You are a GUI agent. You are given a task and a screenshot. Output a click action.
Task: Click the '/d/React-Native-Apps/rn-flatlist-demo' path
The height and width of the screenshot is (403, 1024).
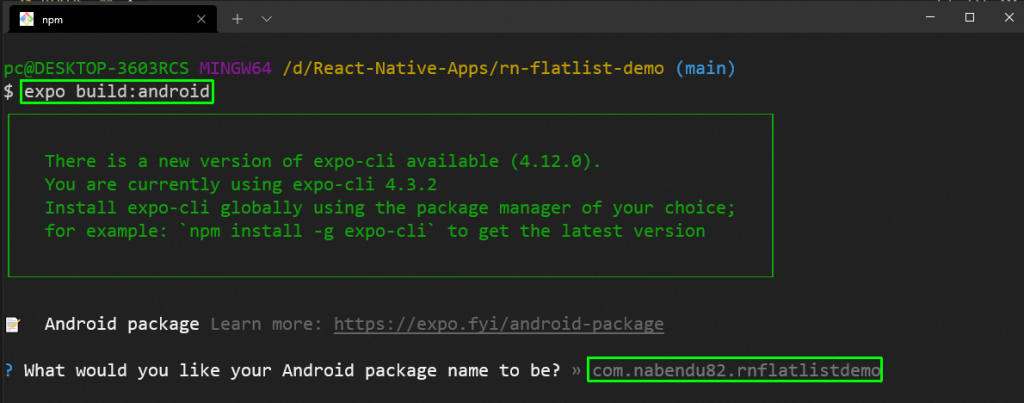[x=473, y=68]
